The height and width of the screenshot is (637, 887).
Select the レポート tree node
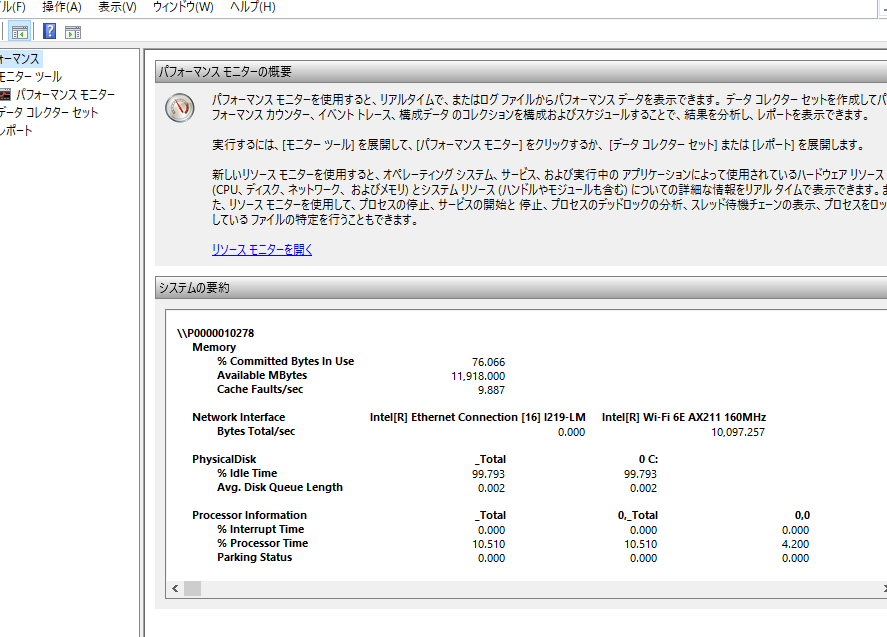click(x=17, y=130)
